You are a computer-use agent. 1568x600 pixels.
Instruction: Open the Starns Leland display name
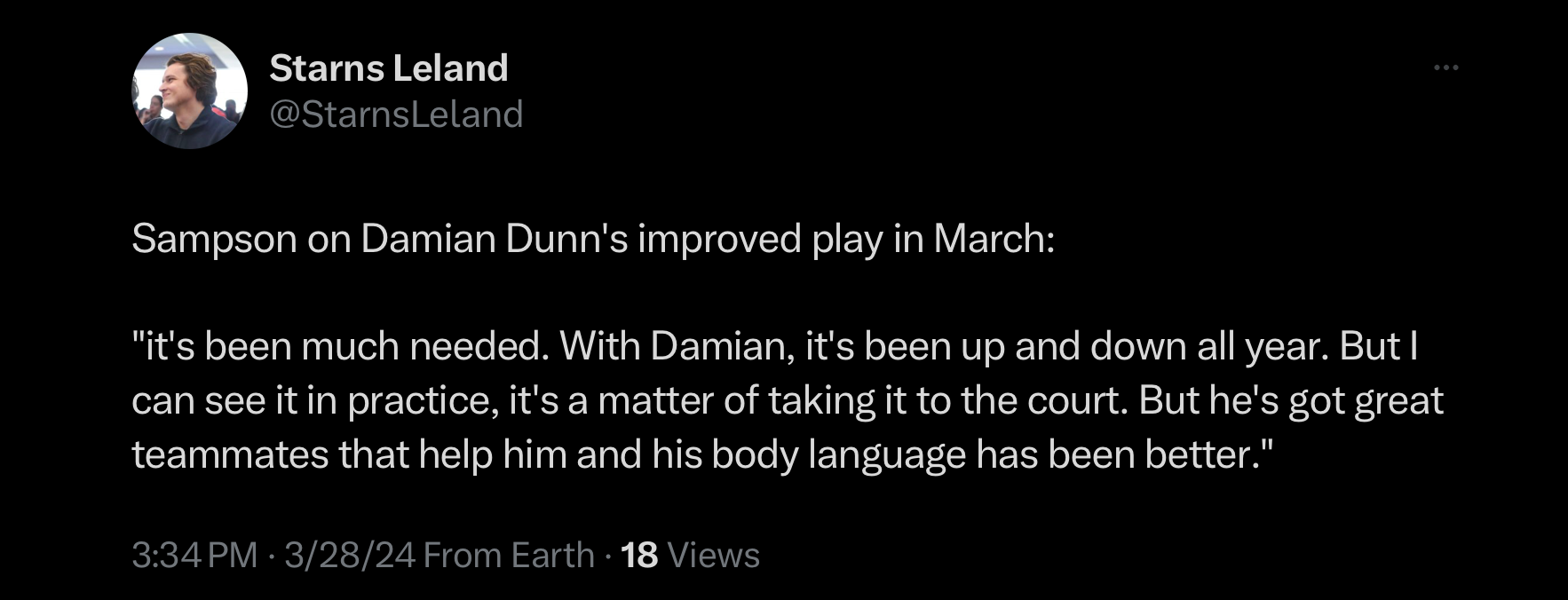point(388,67)
